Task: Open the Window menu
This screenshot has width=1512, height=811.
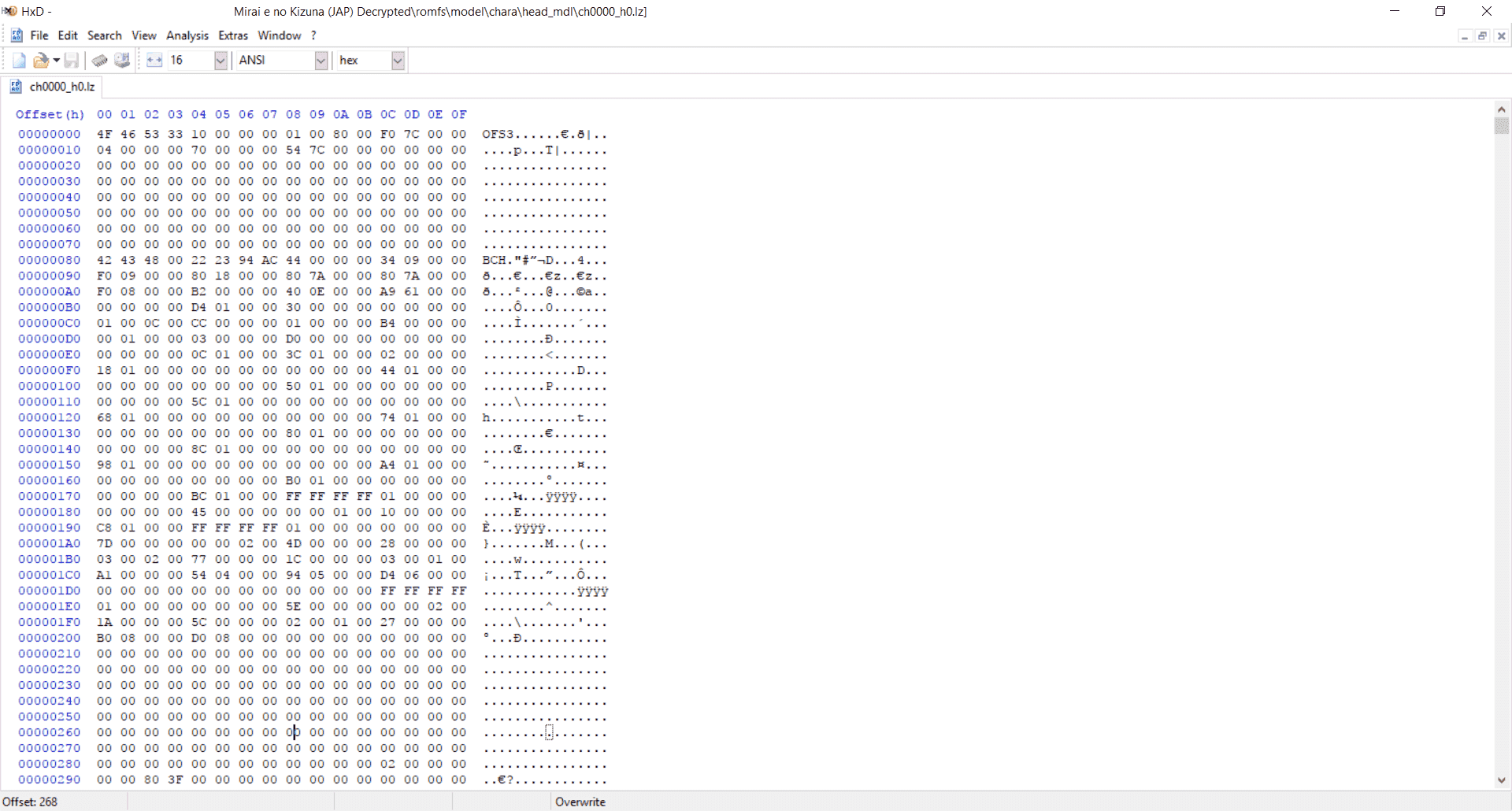Action: coord(280,35)
